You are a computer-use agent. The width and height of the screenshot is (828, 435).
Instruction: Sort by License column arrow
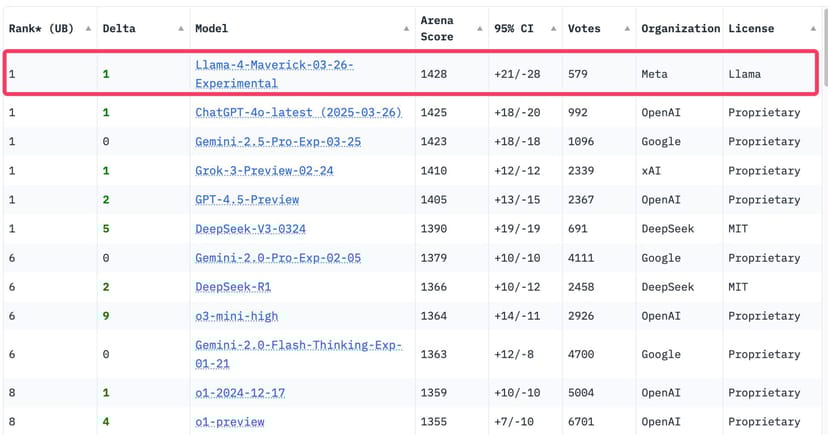813,29
